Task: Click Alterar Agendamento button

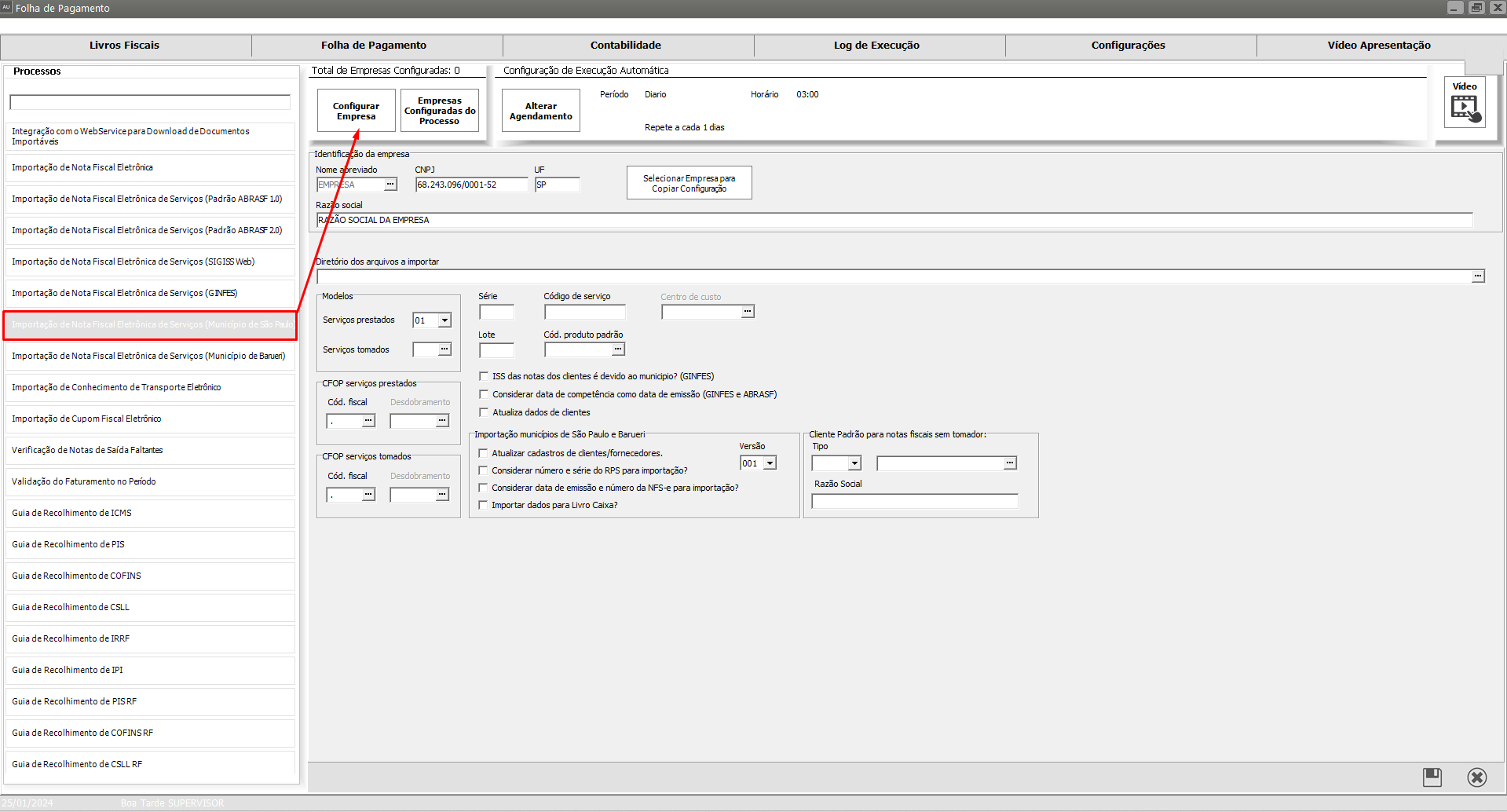Action: [x=541, y=111]
